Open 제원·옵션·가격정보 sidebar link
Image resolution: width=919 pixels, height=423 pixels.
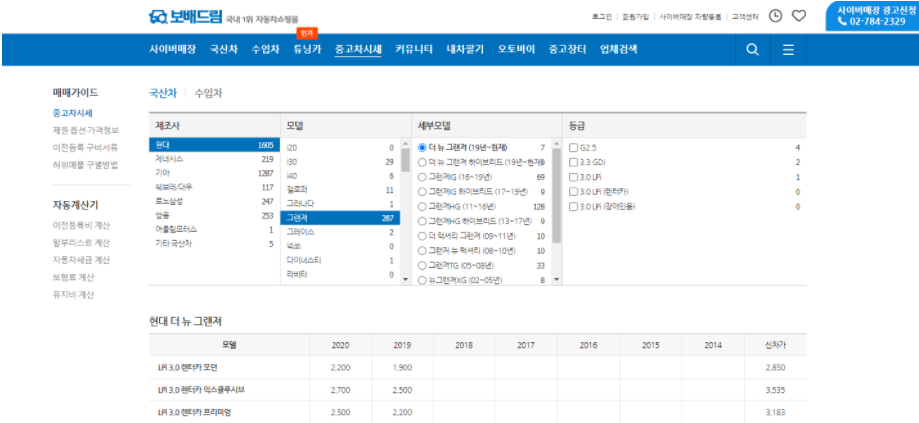pyautogui.click(x=86, y=130)
